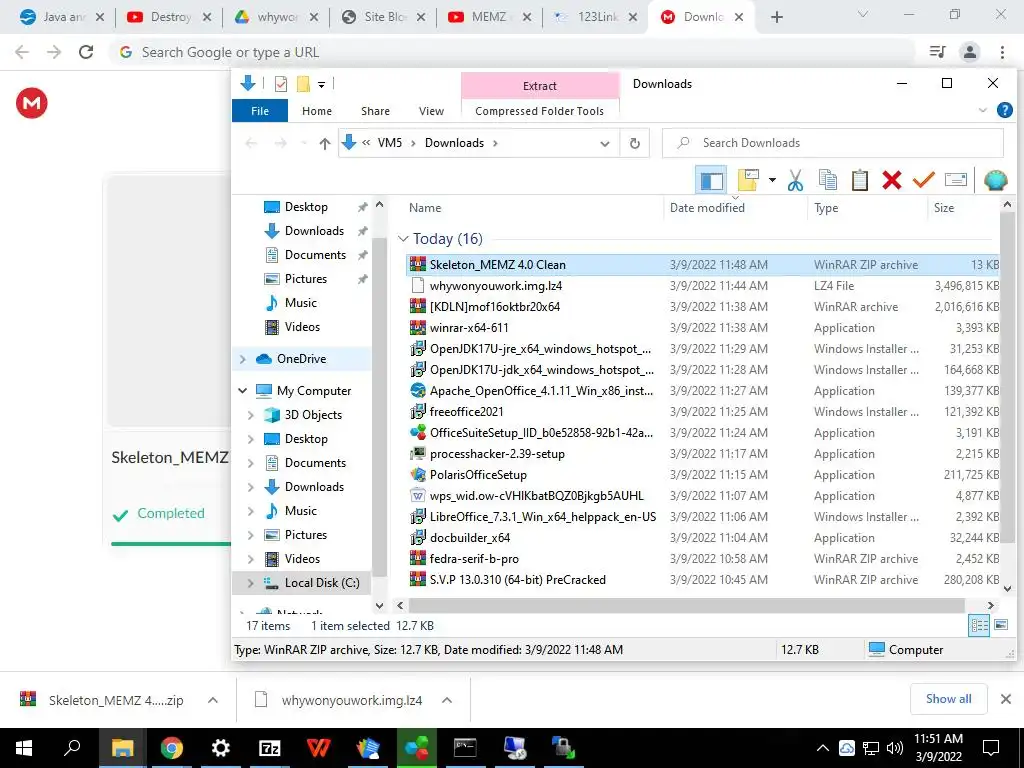The height and width of the screenshot is (768, 1024).
Task: Open menu arrow for whywonyouwork.img.lz4 download
Action: pyautogui.click(x=447, y=700)
